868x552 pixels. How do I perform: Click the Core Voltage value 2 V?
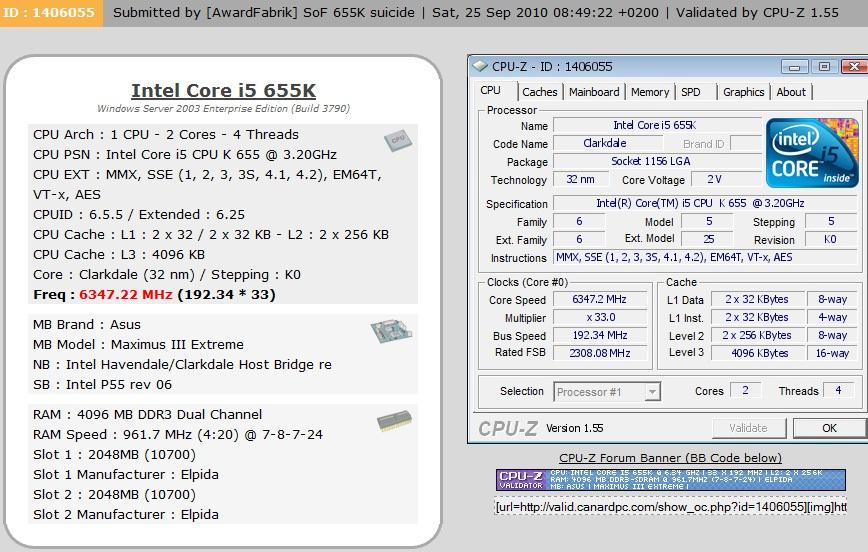point(725,179)
